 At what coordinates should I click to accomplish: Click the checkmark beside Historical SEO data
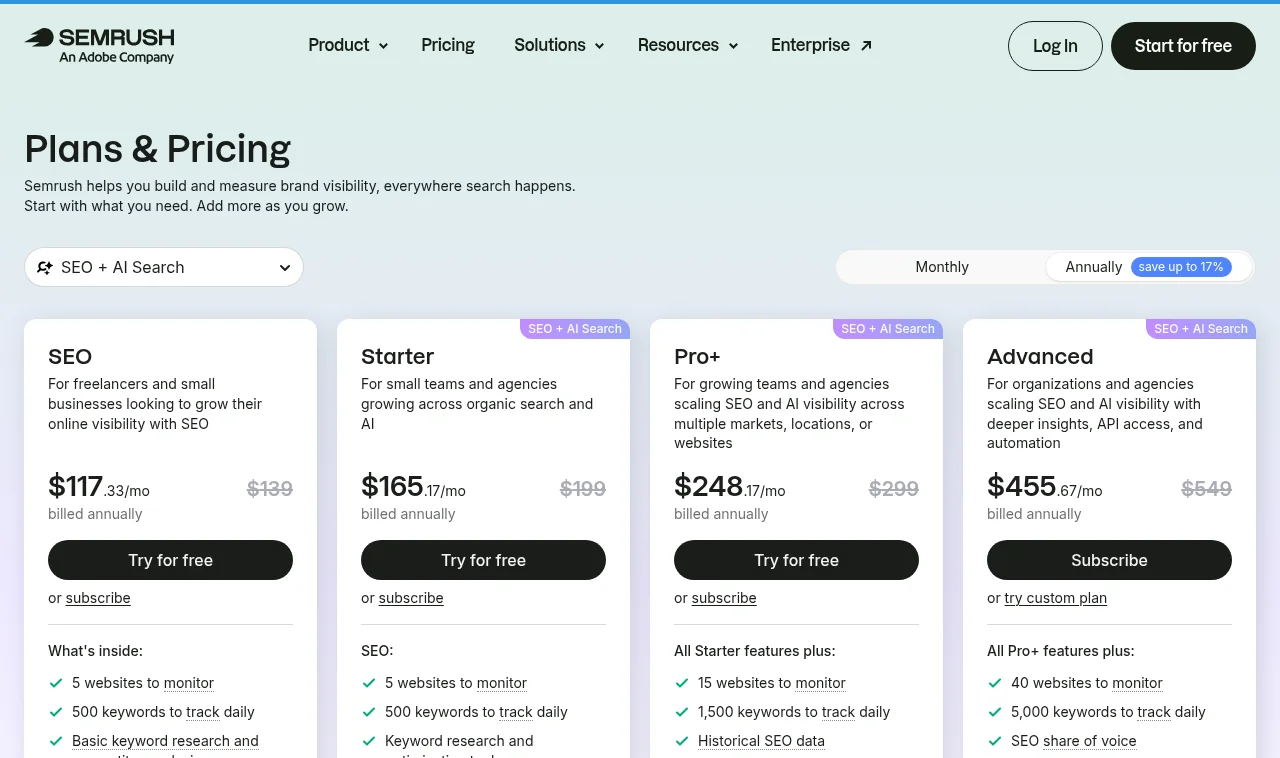pos(682,741)
